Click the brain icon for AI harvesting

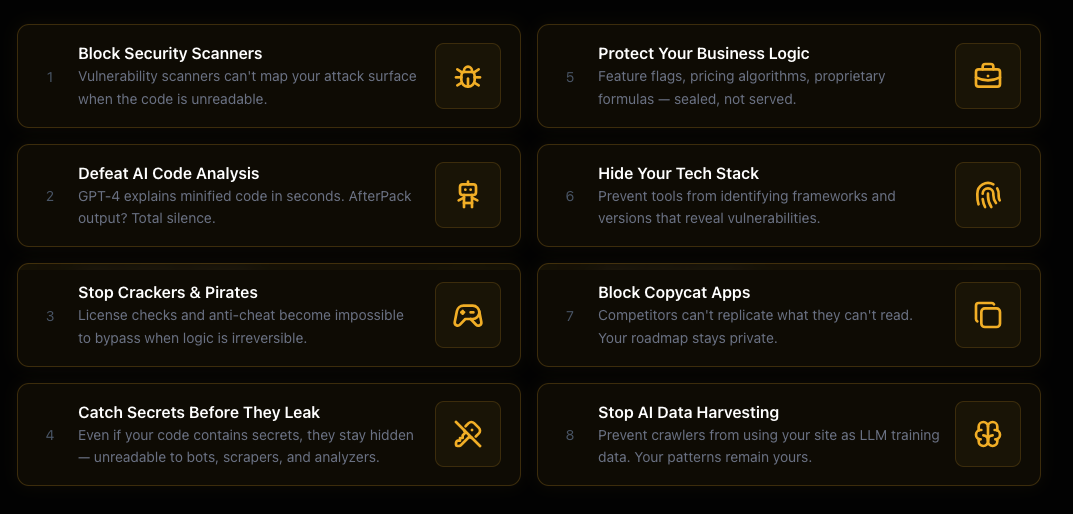point(987,434)
